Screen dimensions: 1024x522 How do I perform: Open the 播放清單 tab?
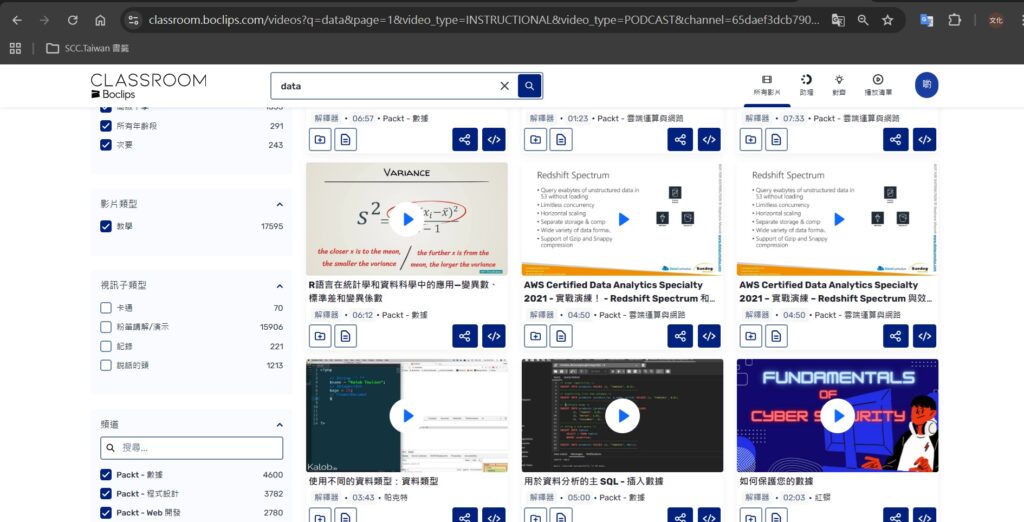click(877, 85)
